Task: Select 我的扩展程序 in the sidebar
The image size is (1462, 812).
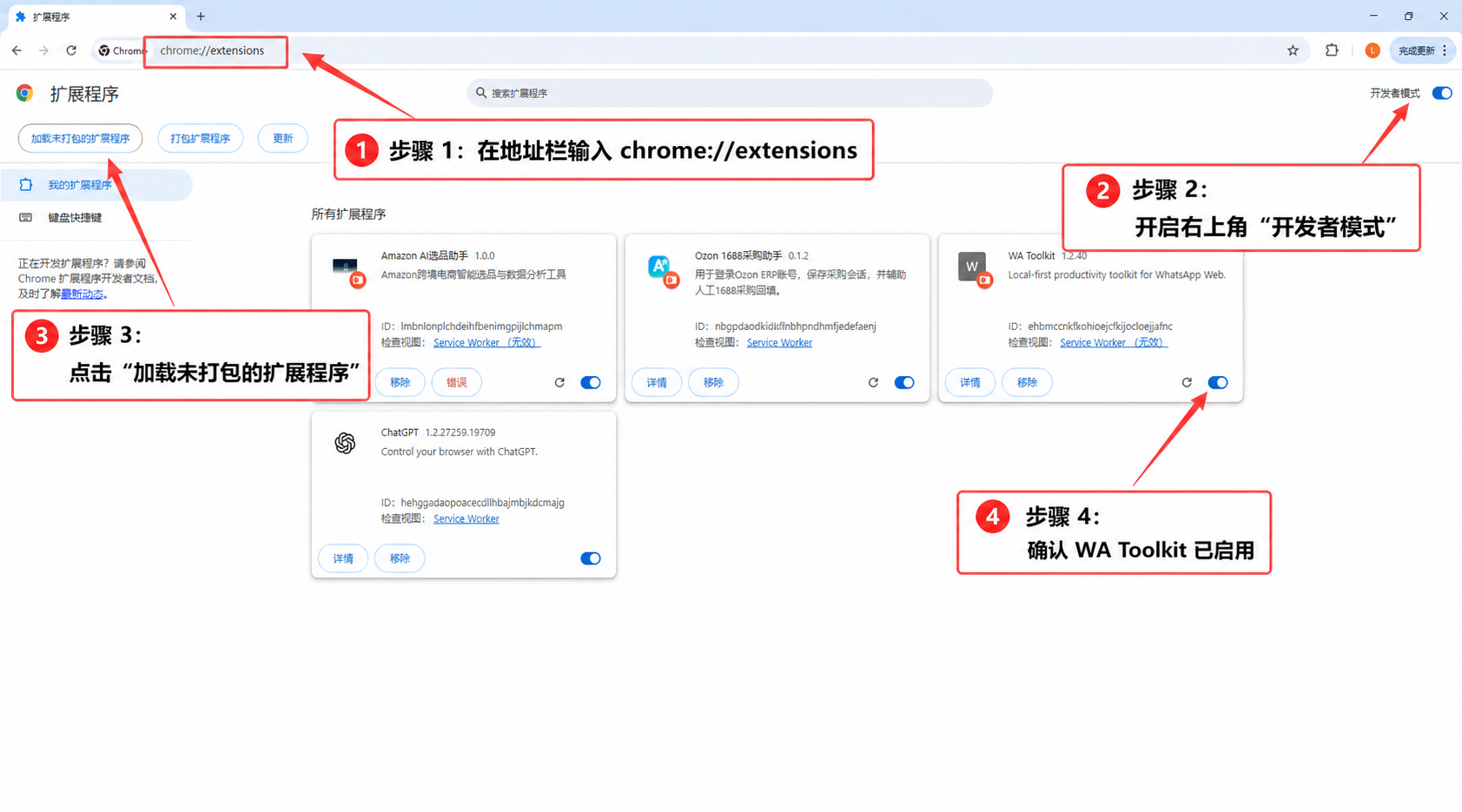Action: (96, 185)
